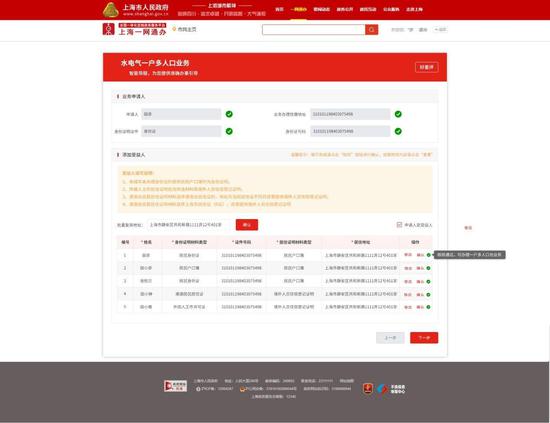Click the green check beside 业务办理 address field
Image resolution: width=550 pixels, height=423 pixels.
(x=398, y=114)
